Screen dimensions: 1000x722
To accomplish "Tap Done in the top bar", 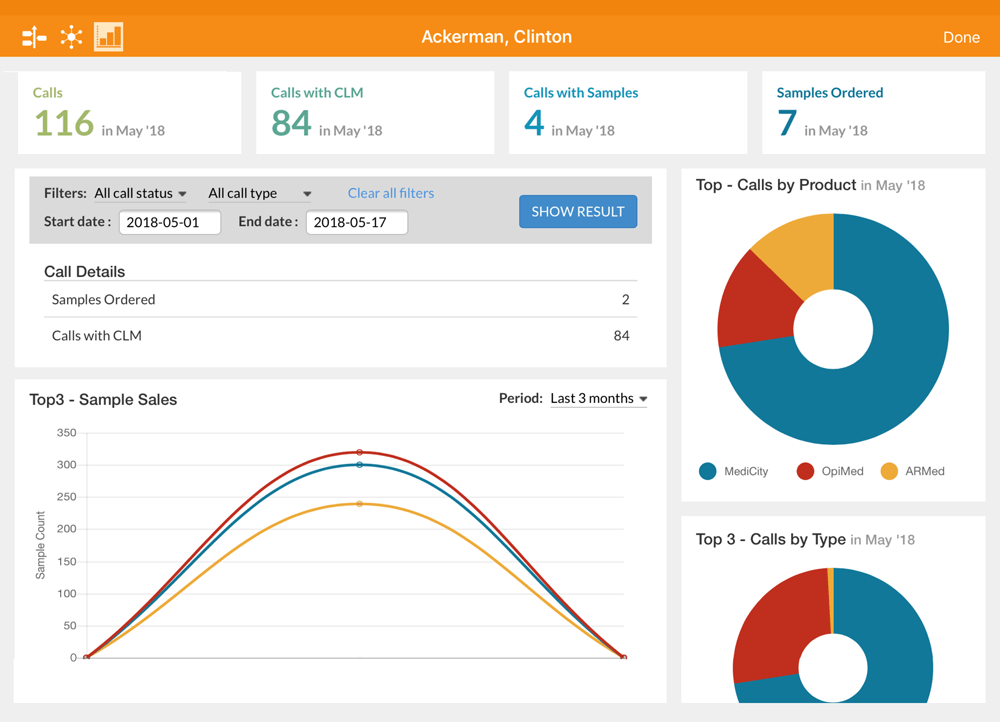I will point(961,37).
